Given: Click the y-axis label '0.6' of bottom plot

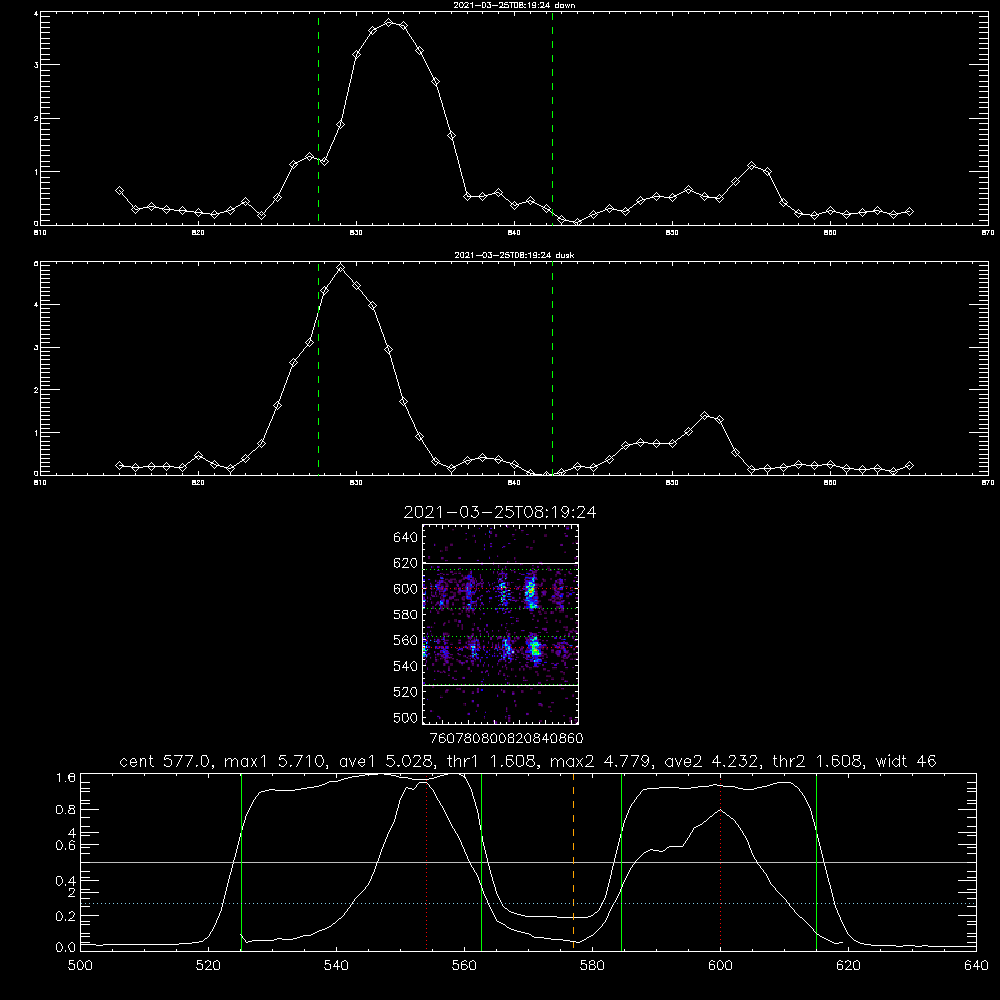Looking at the screenshot, I should click(66, 846).
